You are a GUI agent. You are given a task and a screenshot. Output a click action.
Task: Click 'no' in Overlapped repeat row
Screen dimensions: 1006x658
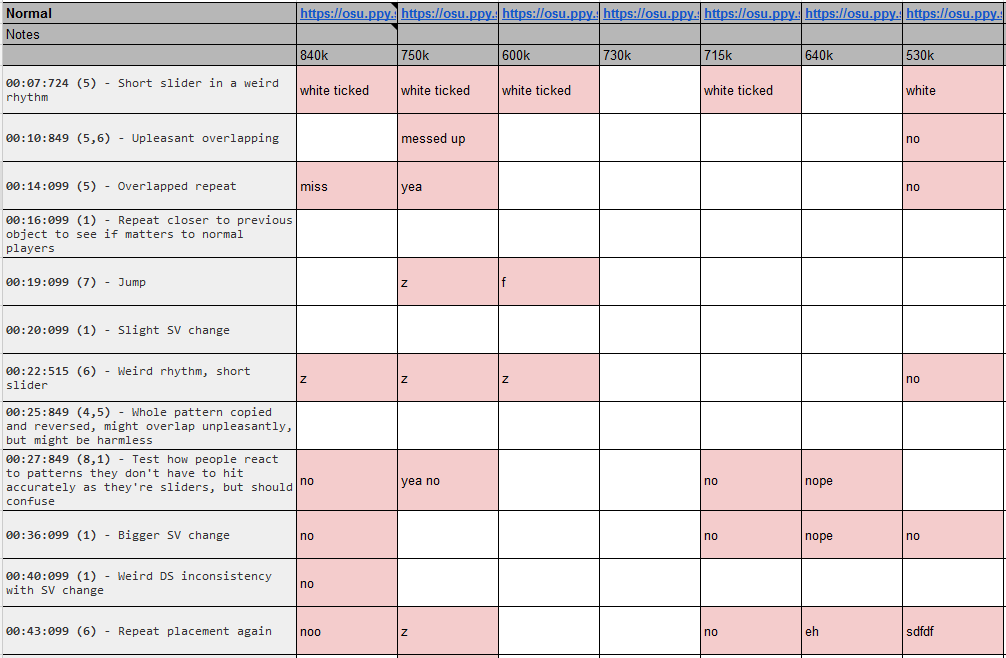(953, 186)
